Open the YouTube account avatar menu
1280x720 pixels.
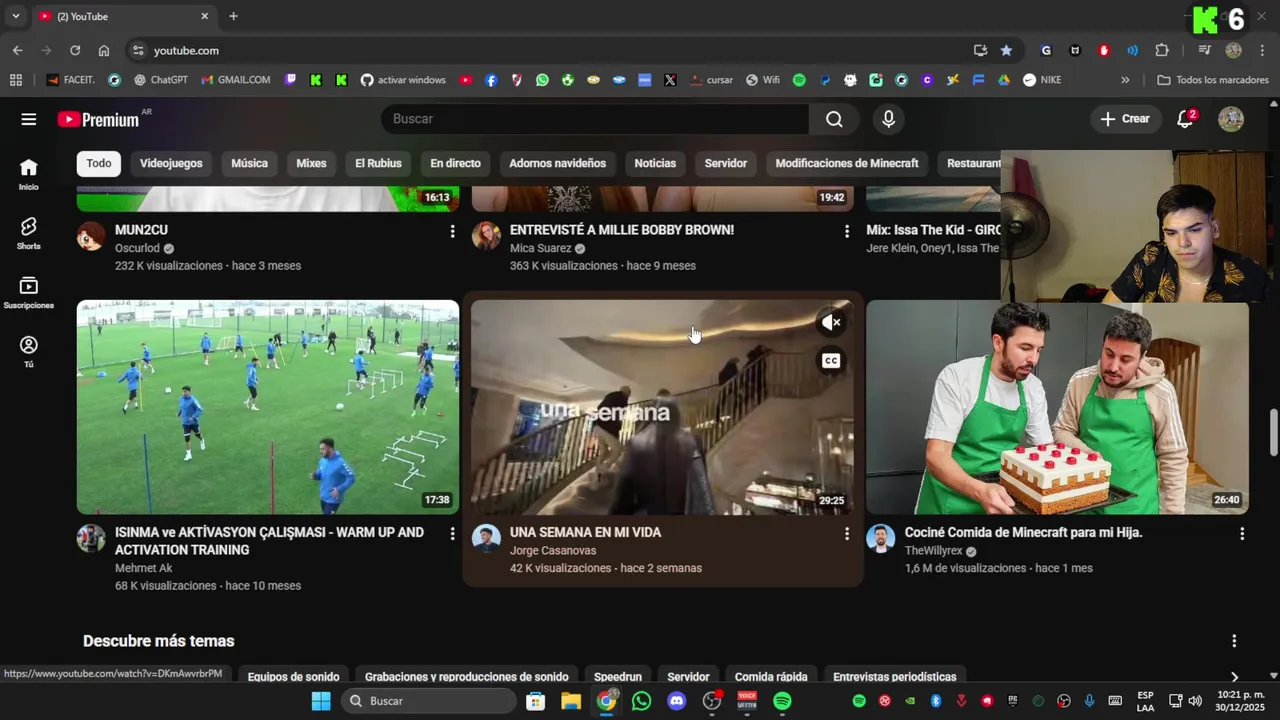click(x=1231, y=119)
